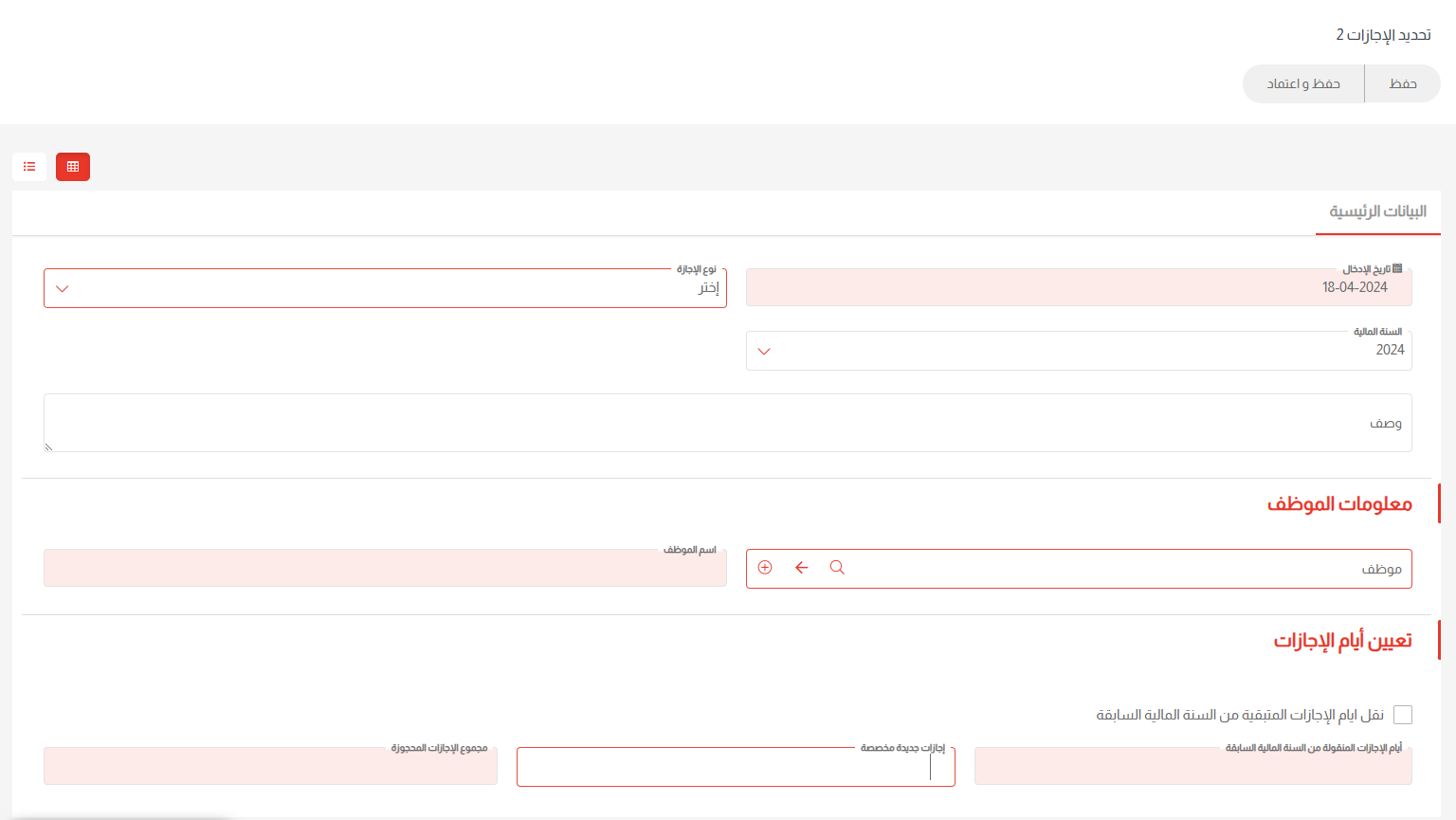1456x820 pixels.
Task: Enable نقل ايام الإجازات المتبقية checkbox
Action: pyautogui.click(x=1403, y=715)
